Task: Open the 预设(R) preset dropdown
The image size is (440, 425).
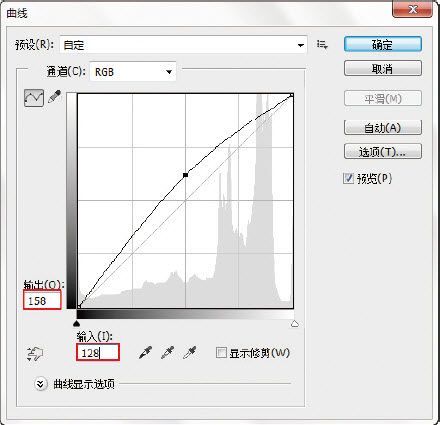Action: tap(184, 45)
